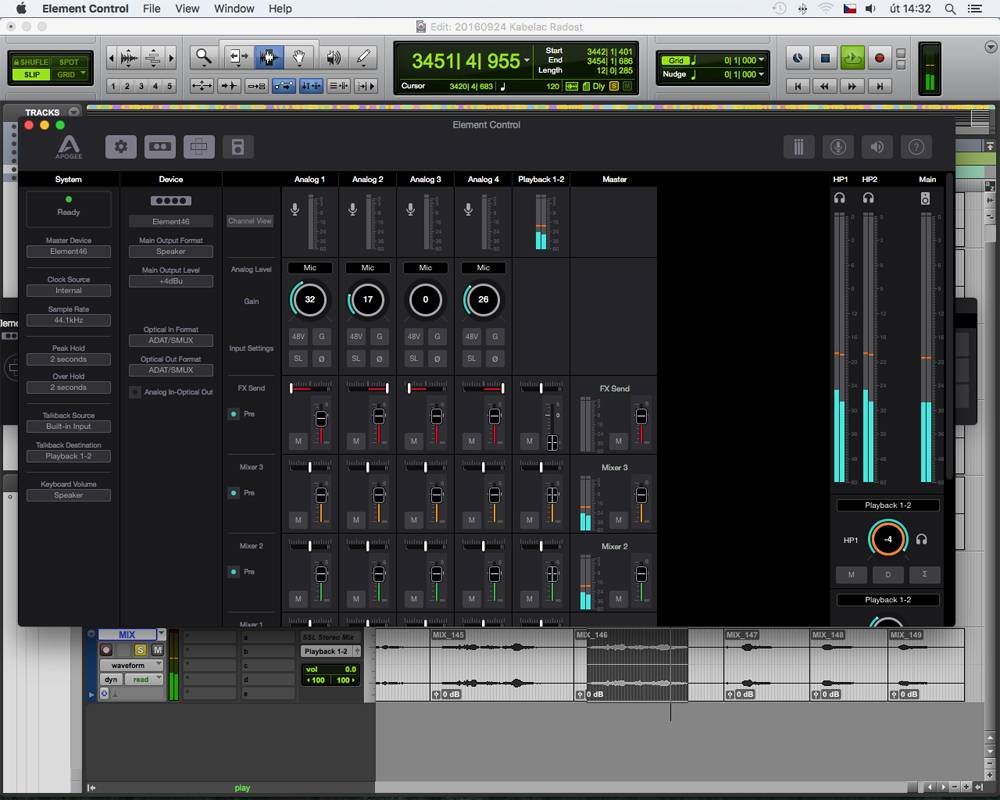1000x800 pixels.
Task: Open the Clock Source dropdown showing Internal
Action: tap(68, 291)
